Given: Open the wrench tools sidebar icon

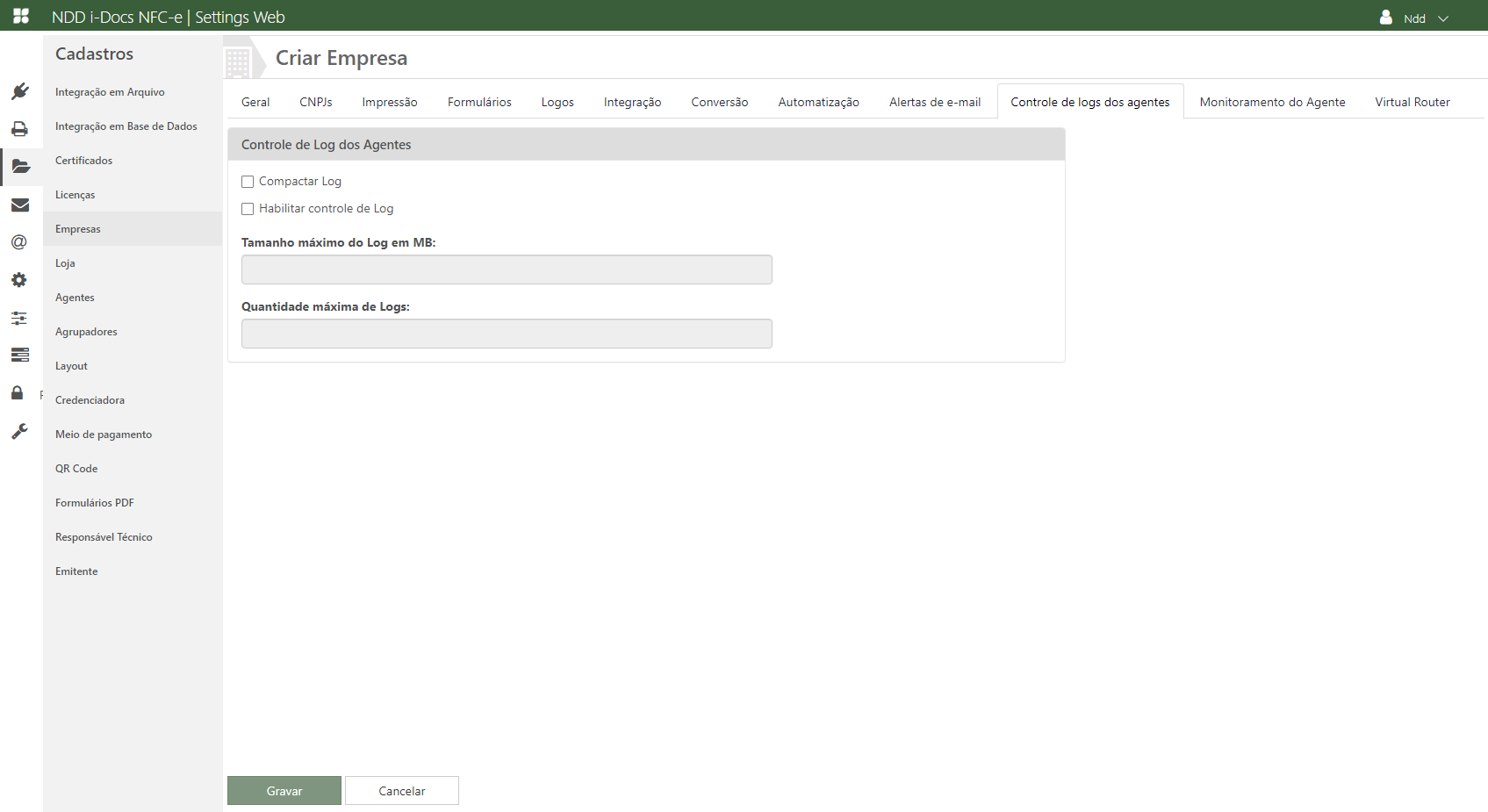Looking at the screenshot, I should 19,431.
